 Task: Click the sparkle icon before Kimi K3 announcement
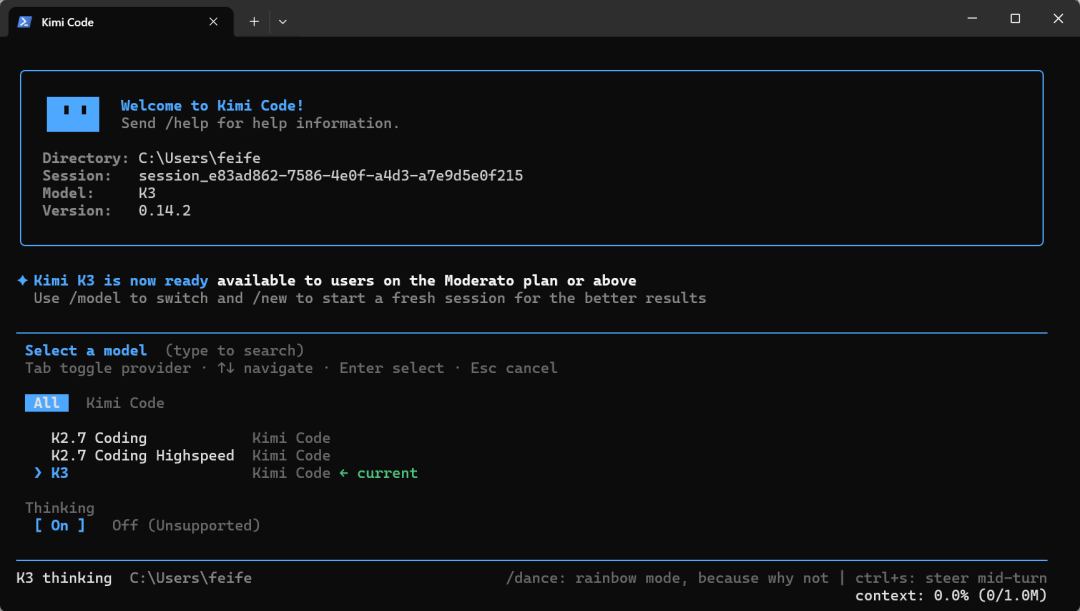click(x=23, y=280)
